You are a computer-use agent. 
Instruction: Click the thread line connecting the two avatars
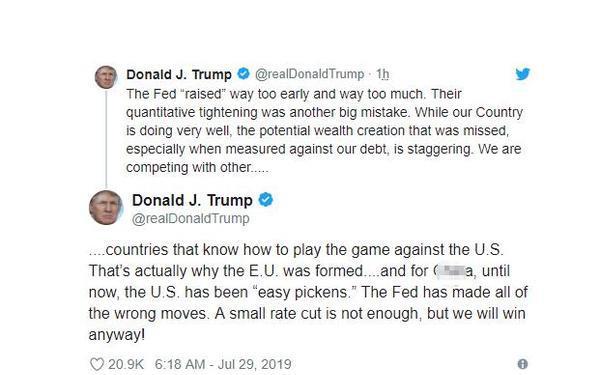coord(106,139)
